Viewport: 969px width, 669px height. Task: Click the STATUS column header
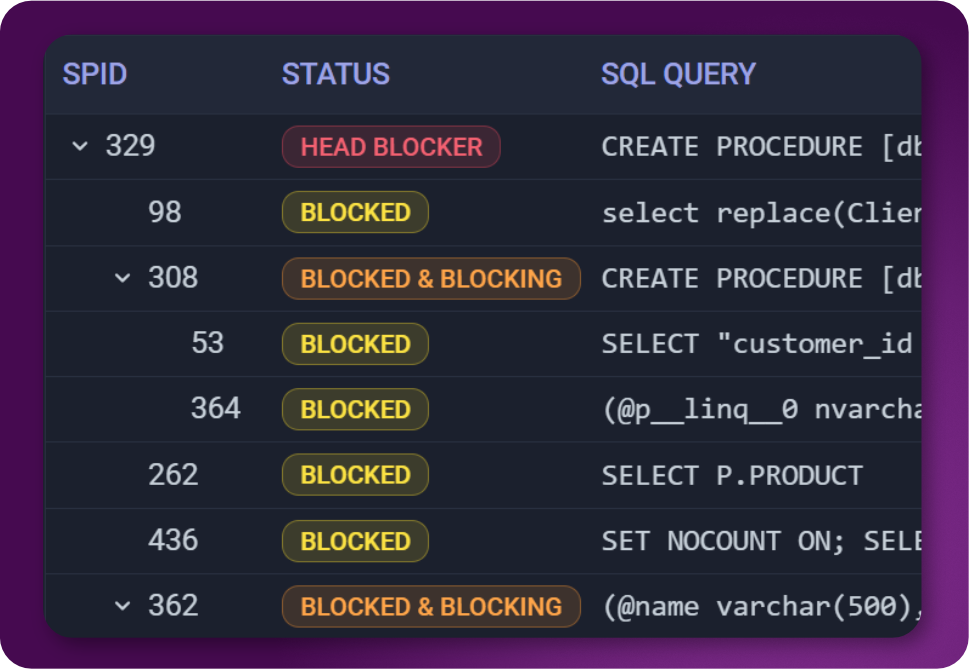336,74
